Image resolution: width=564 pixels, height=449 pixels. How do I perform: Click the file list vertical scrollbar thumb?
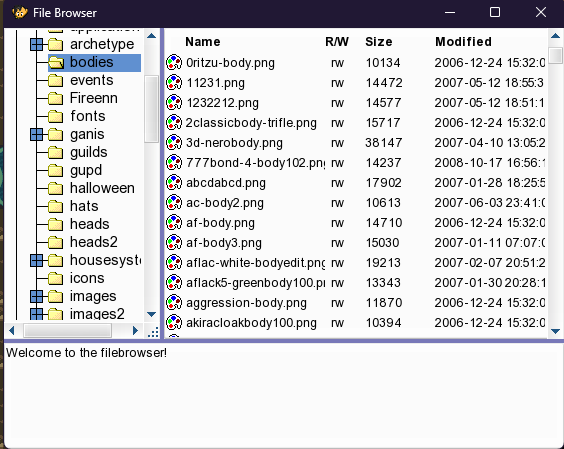[x=555, y=55]
